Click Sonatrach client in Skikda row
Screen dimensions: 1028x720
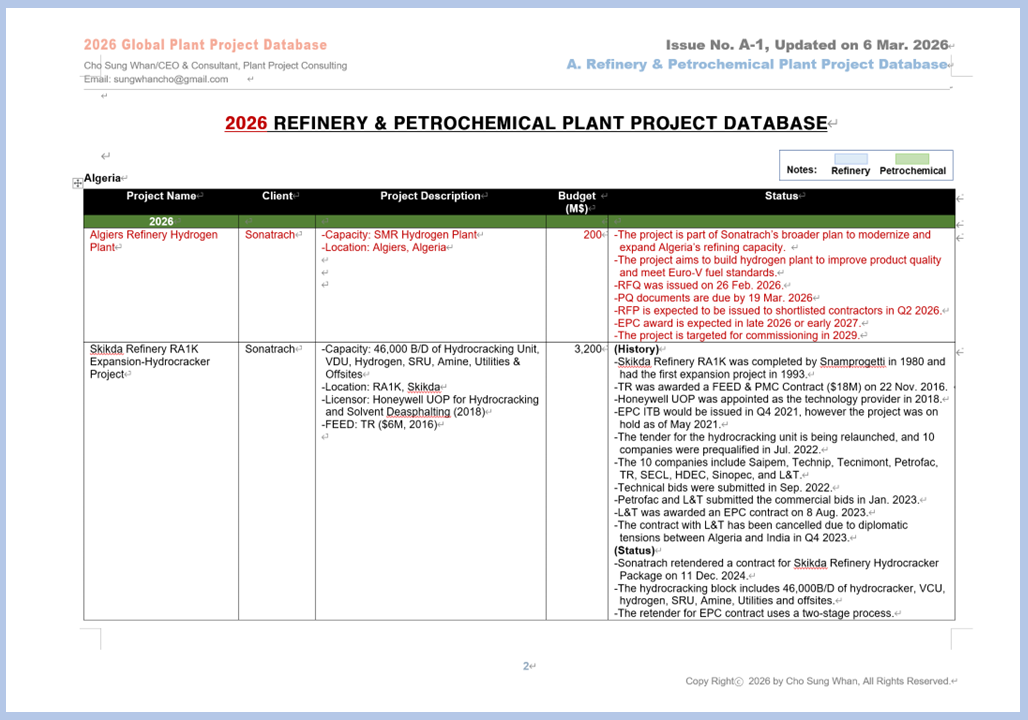(x=270, y=349)
